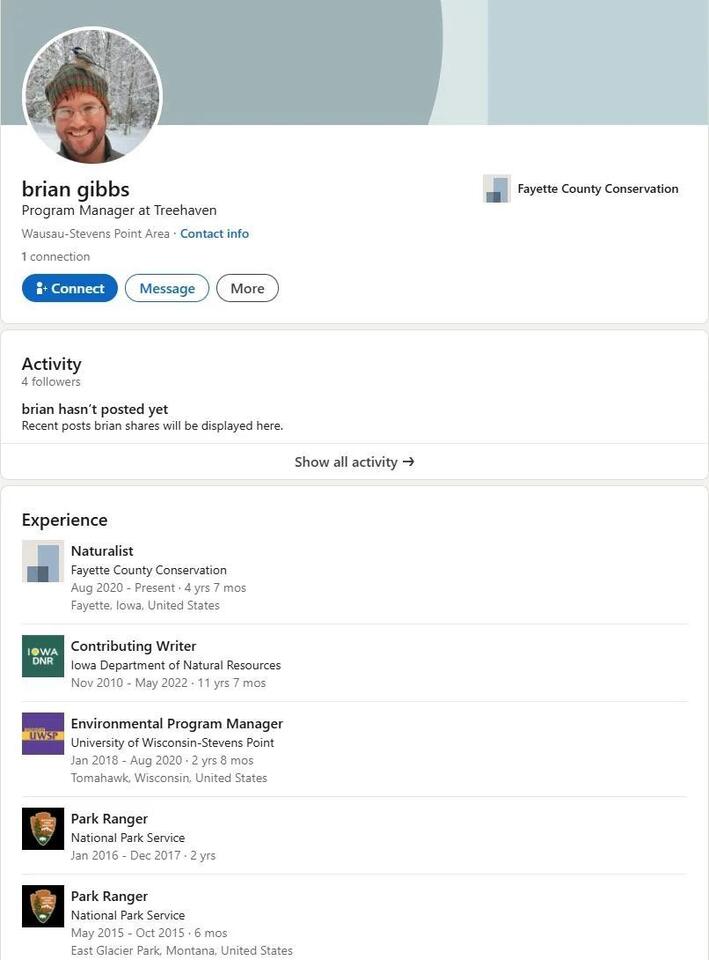Click the person-plus icon in Connect
The width and height of the screenshot is (709, 960).
(41, 288)
